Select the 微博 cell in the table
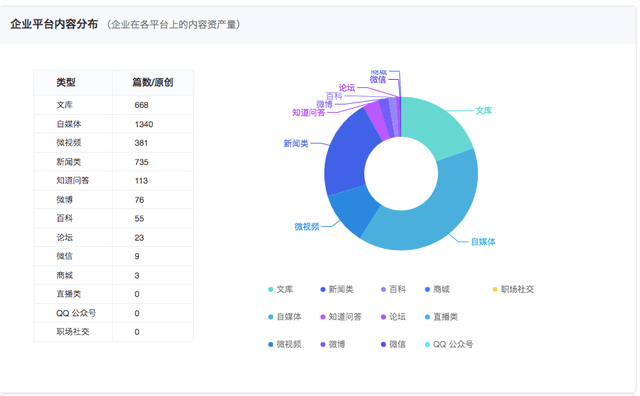Image resolution: width=640 pixels, height=396 pixels. click(x=73, y=200)
